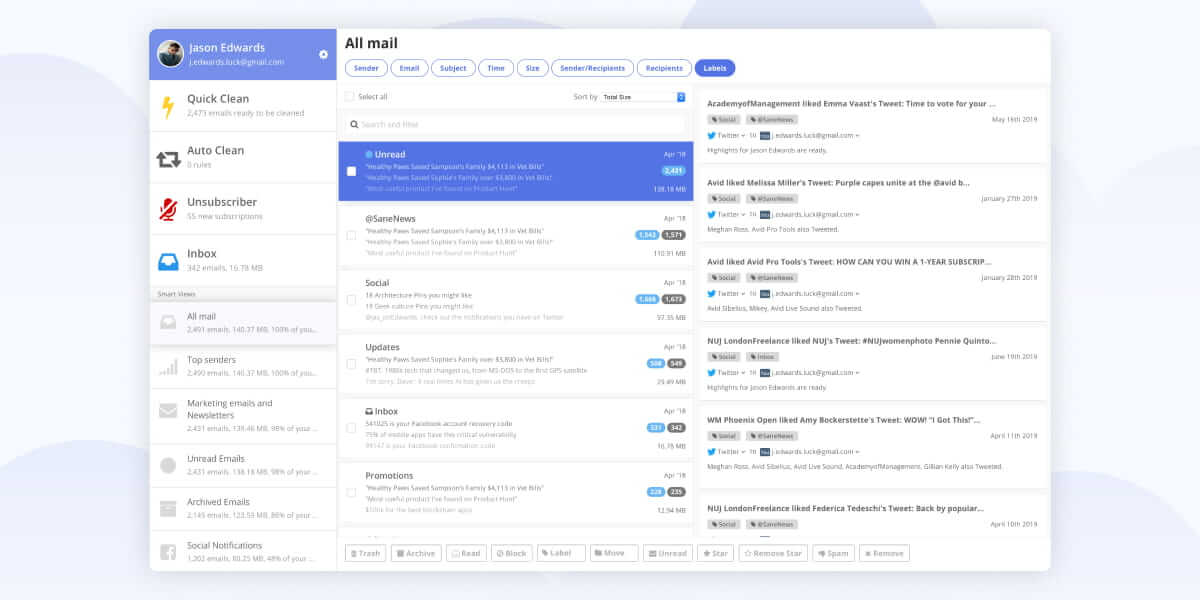
Task: Click the All mail smart view icon
Action: pos(168,322)
